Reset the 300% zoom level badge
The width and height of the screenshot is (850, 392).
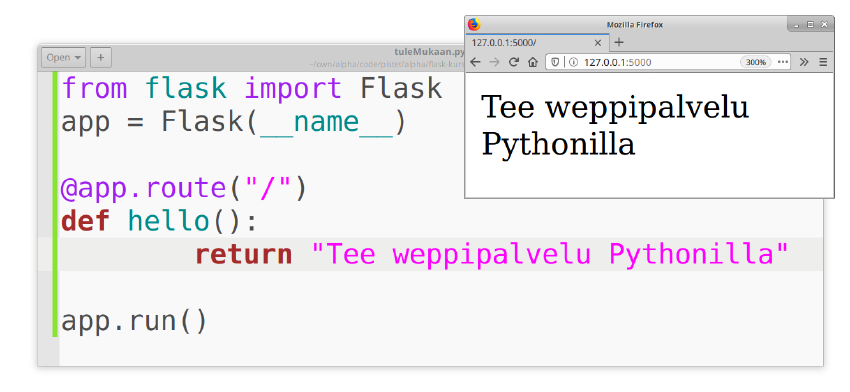click(756, 62)
